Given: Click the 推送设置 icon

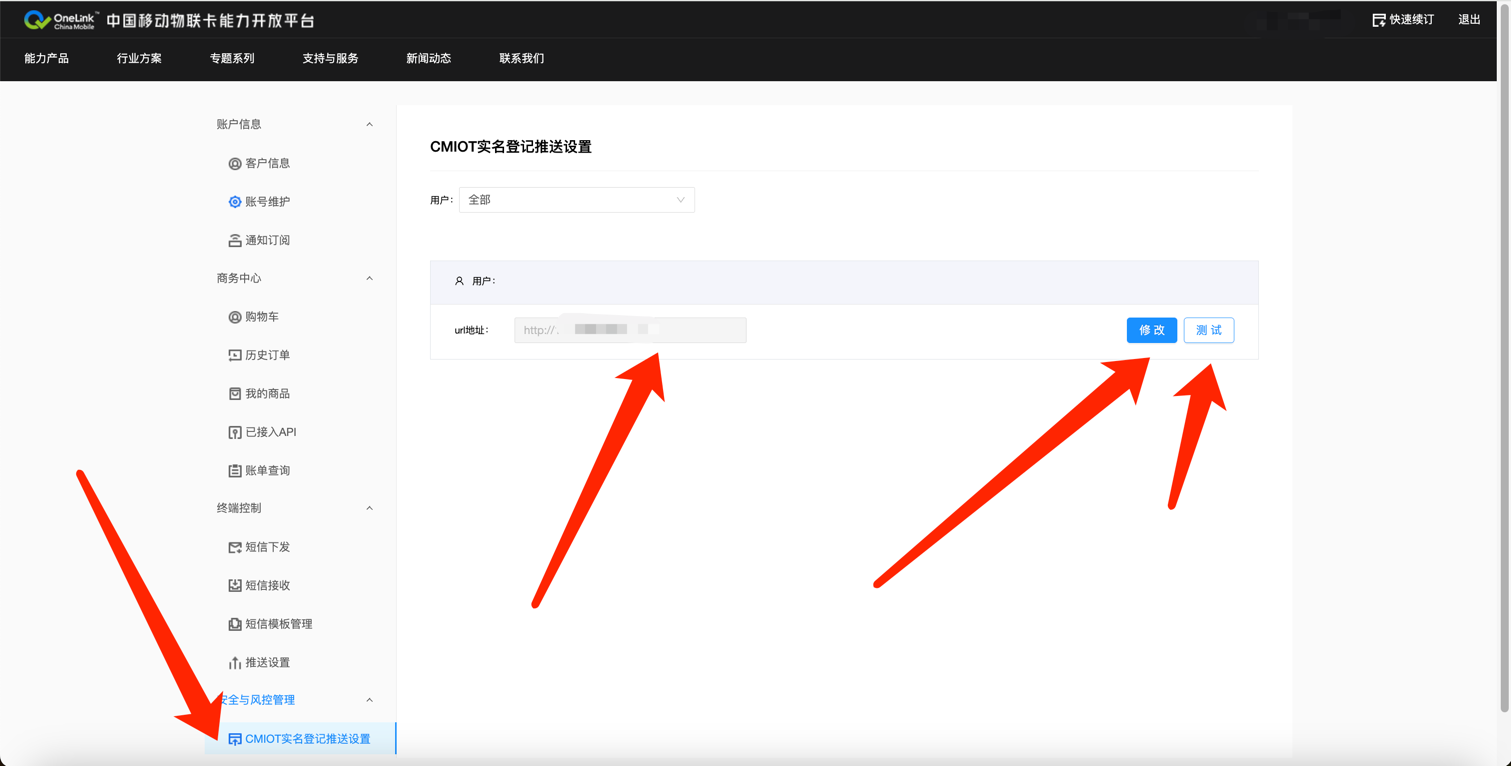Looking at the screenshot, I should tap(235, 663).
